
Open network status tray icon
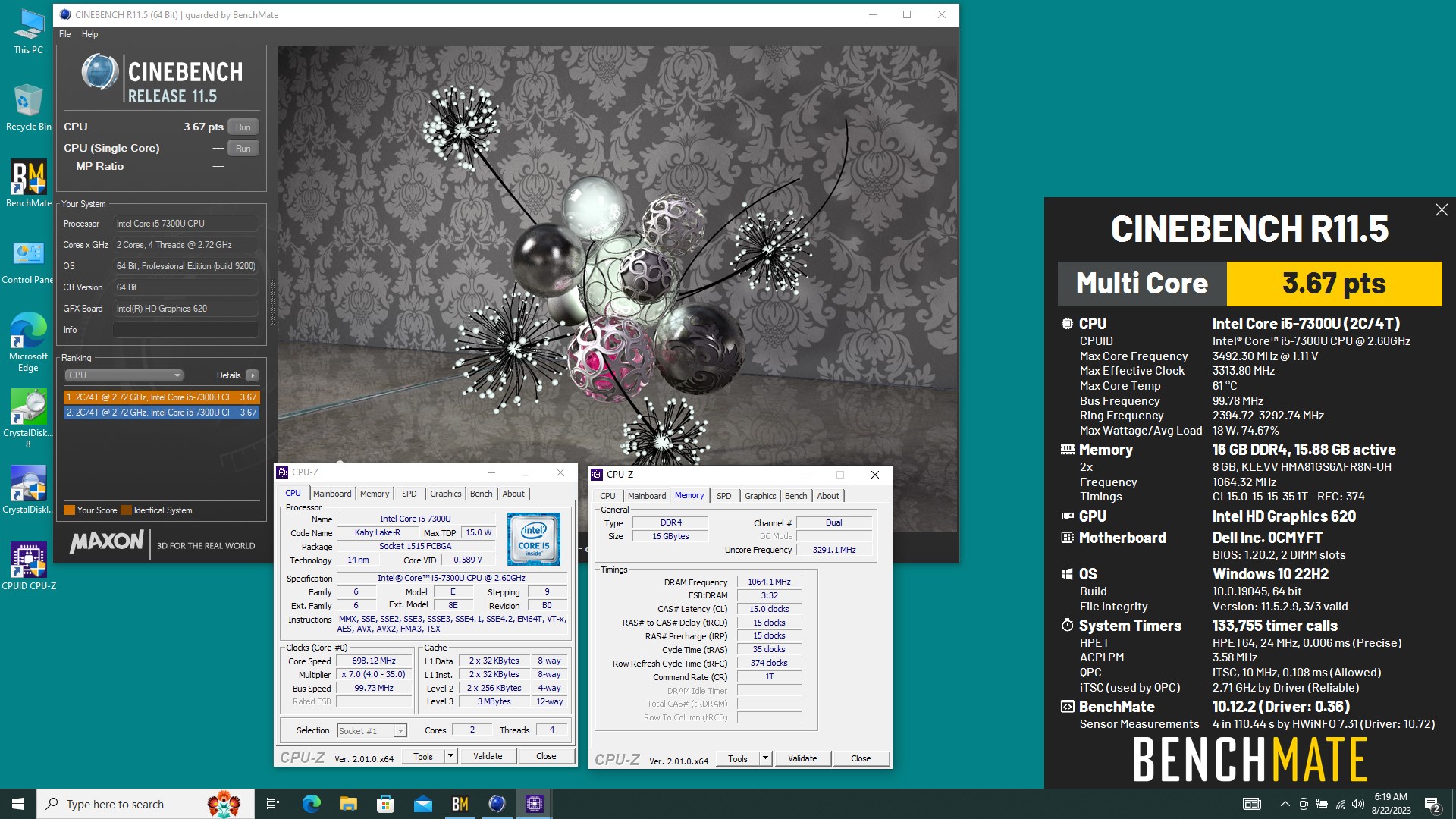click(1340, 804)
